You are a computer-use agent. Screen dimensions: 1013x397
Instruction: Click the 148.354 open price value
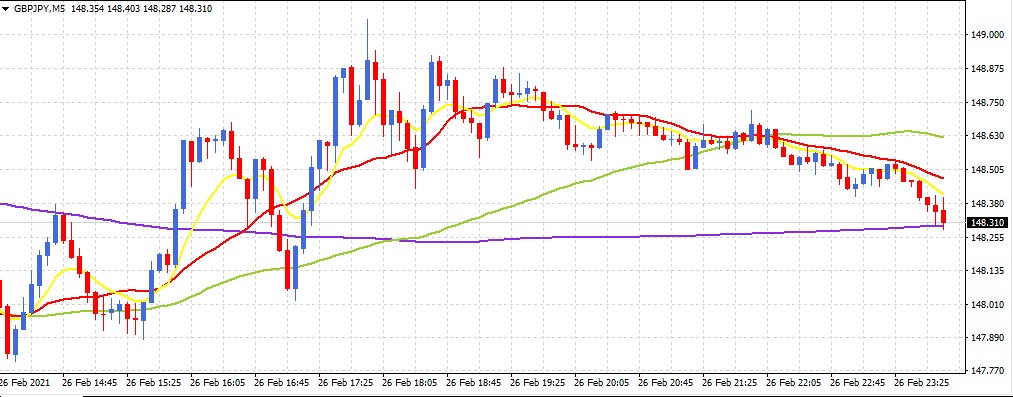(x=88, y=9)
